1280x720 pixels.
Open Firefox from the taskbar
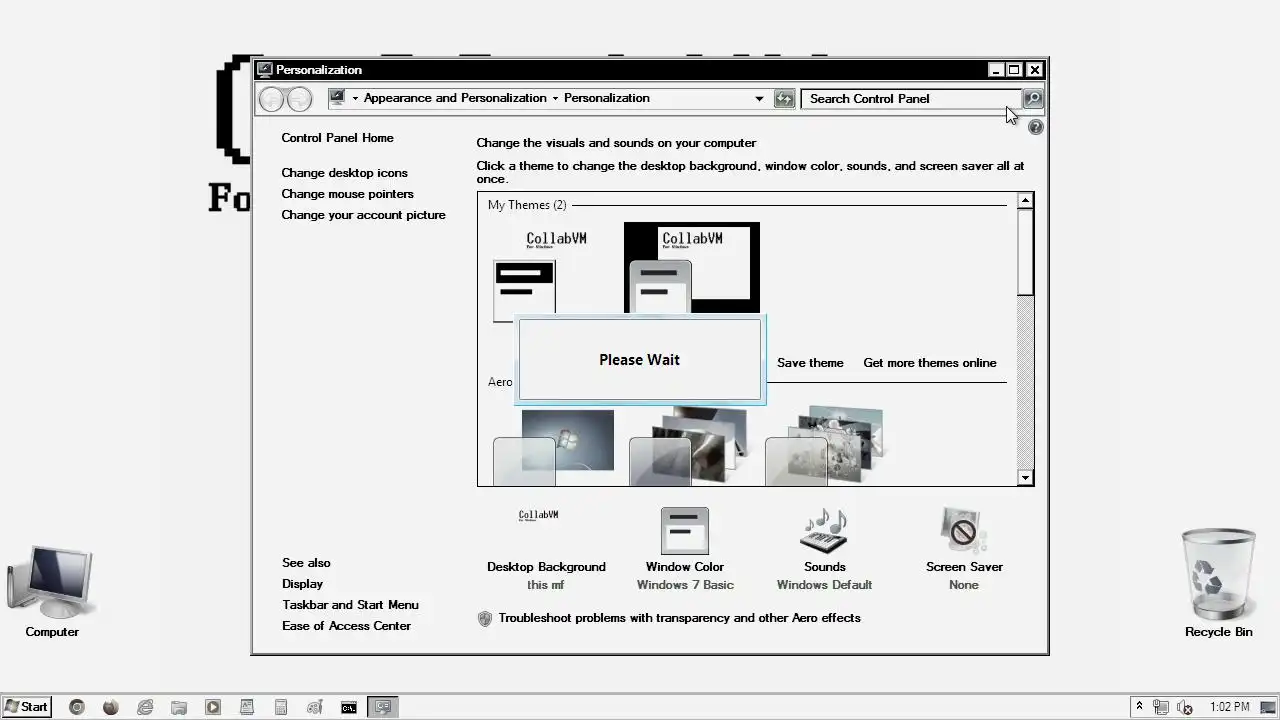pos(111,707)
